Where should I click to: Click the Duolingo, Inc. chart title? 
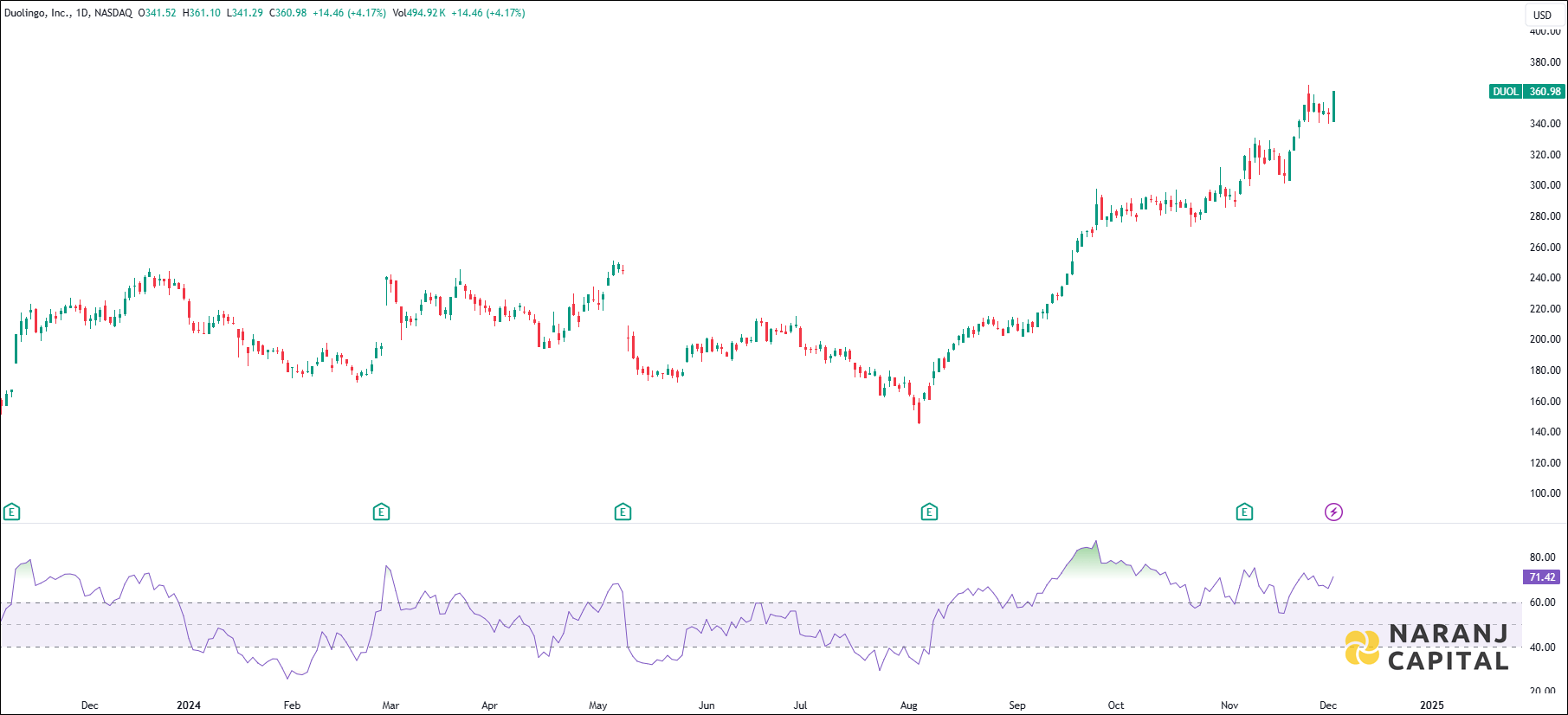pyautogui.click(x=37, y=13)
